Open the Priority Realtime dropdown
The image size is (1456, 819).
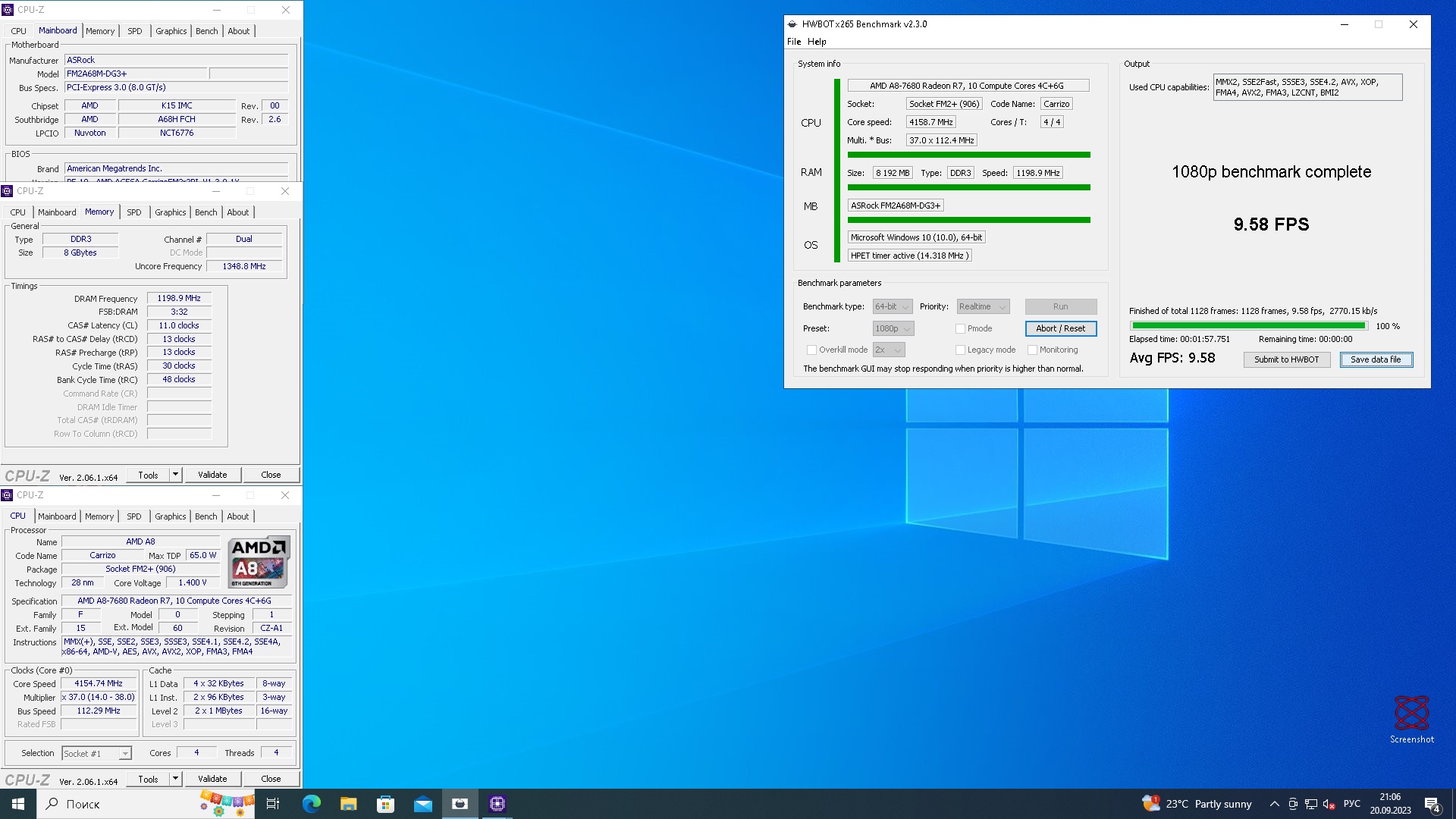coord(983,306)
